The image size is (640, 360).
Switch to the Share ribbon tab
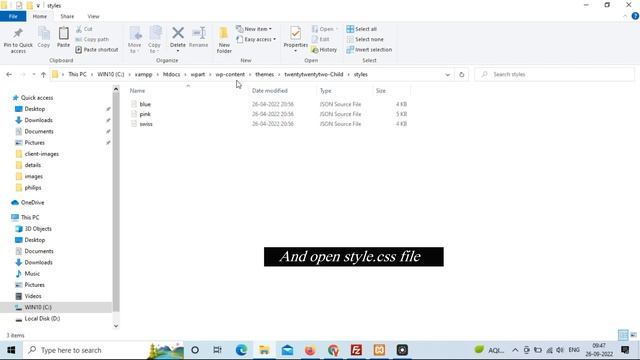pyautogui.click(x=67, y=16)
